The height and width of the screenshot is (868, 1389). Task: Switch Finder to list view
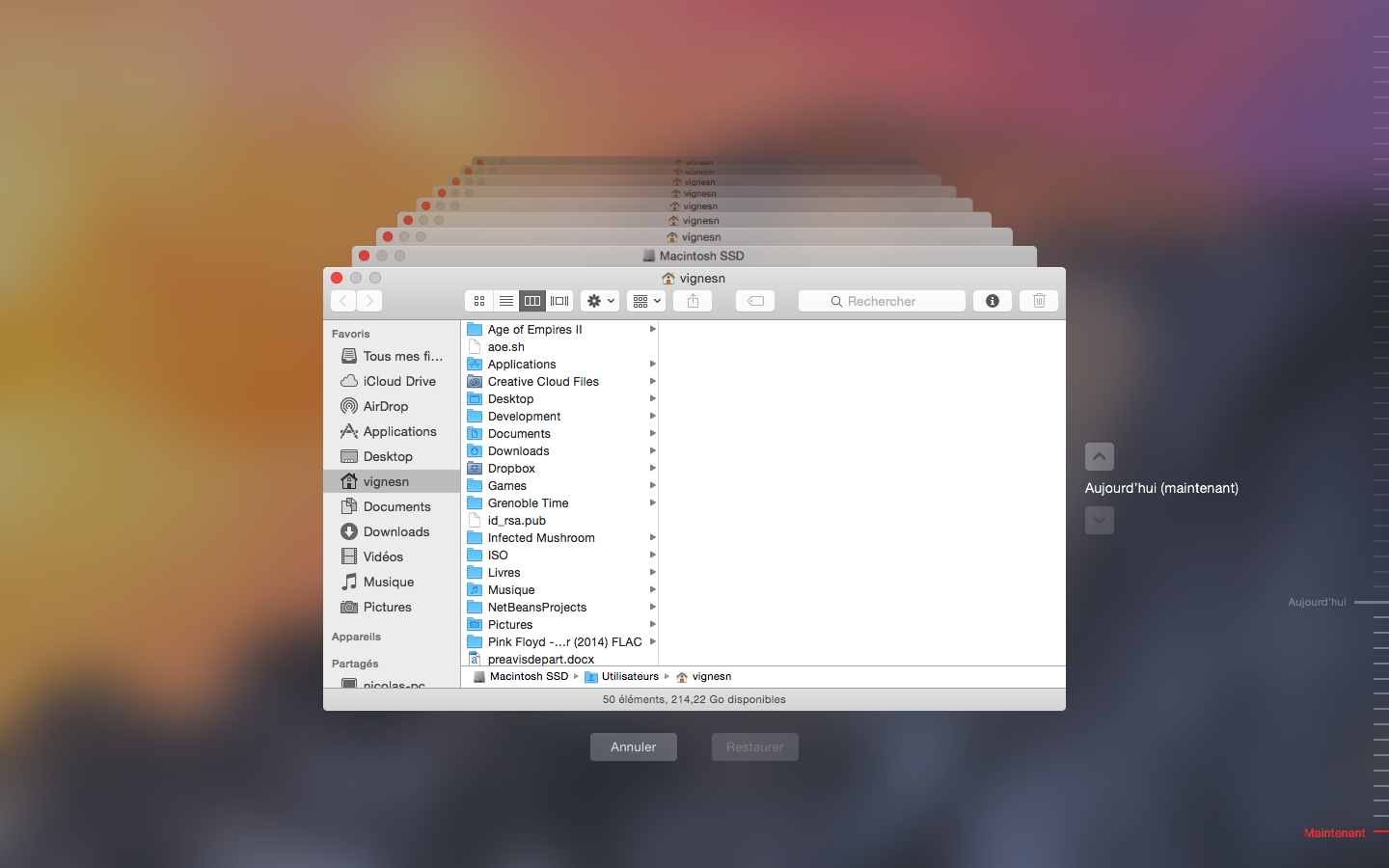click(x=506, y=301)
